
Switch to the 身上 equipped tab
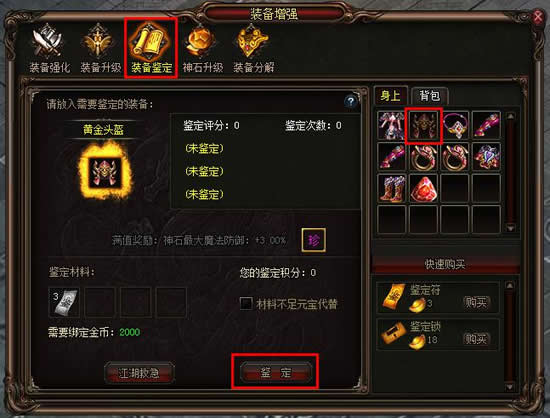[391, 95]
